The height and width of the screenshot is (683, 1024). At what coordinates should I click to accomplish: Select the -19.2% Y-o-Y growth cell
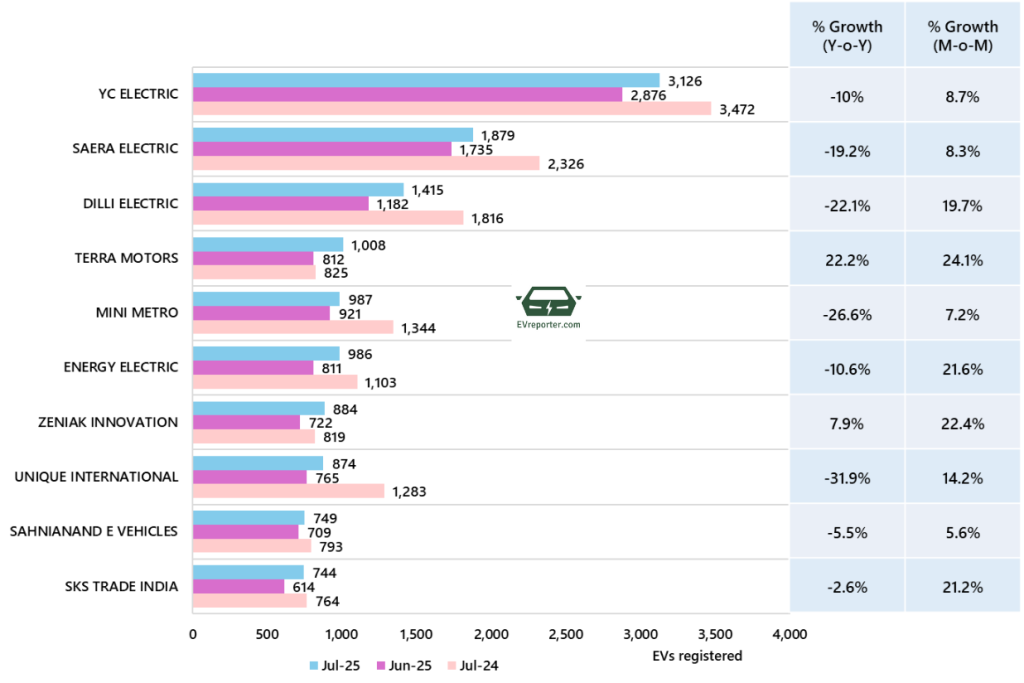(847, 151)
